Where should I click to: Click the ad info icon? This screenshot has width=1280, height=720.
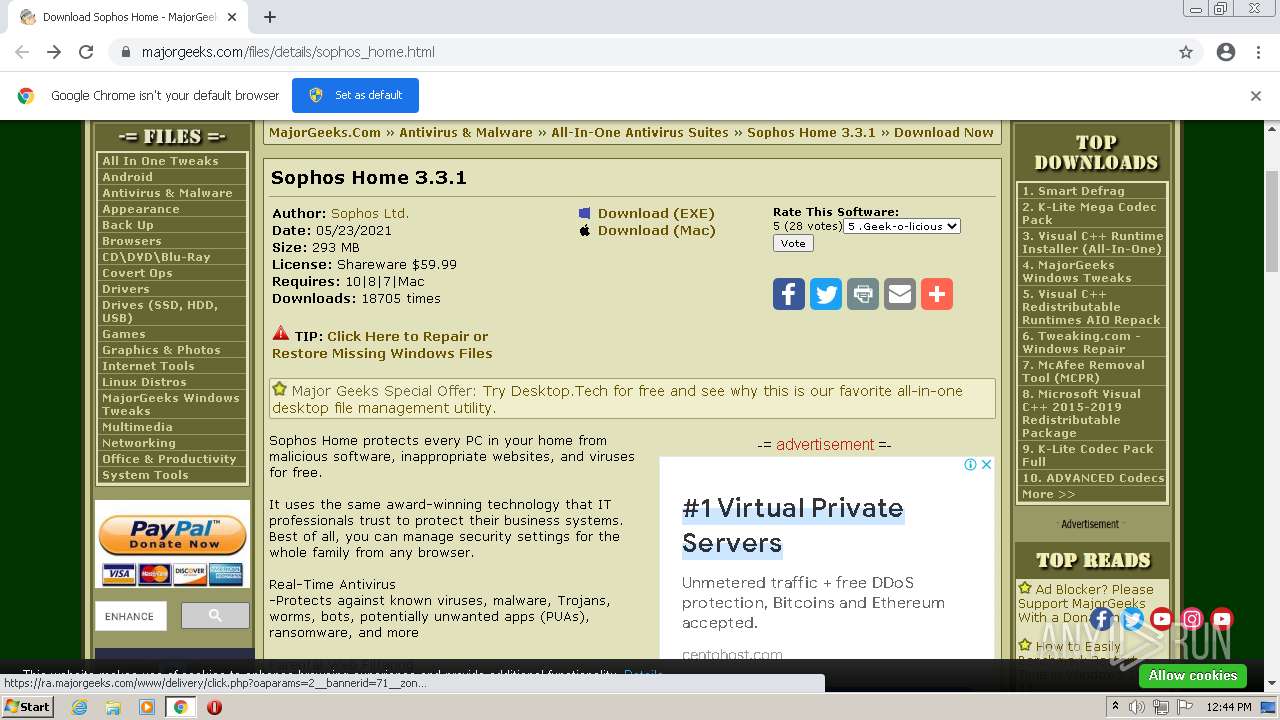[x=970, y=465]
